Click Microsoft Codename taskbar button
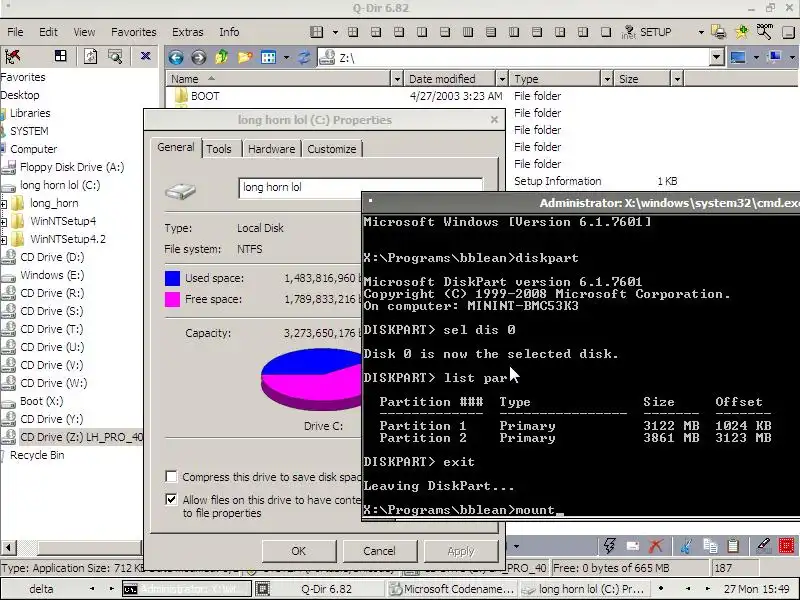This screenshot has height=600, width=800. 454,589
